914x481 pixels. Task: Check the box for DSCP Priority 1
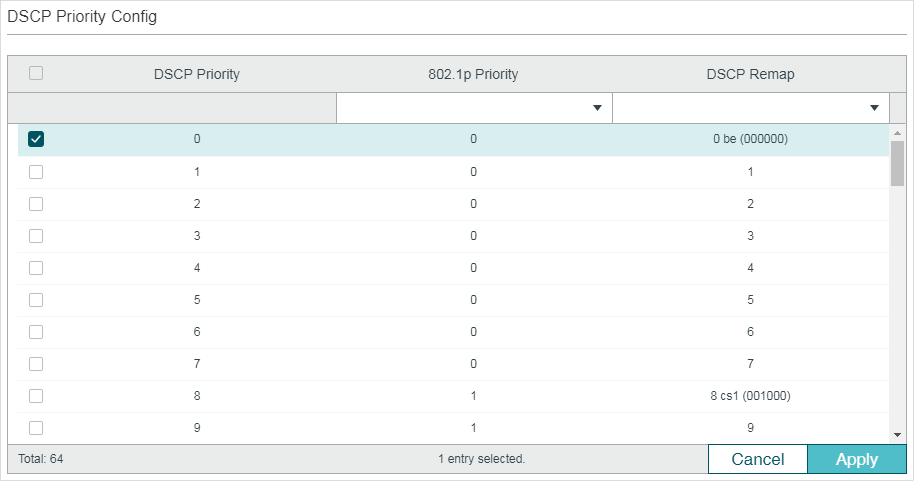click(x=36, y=172)
